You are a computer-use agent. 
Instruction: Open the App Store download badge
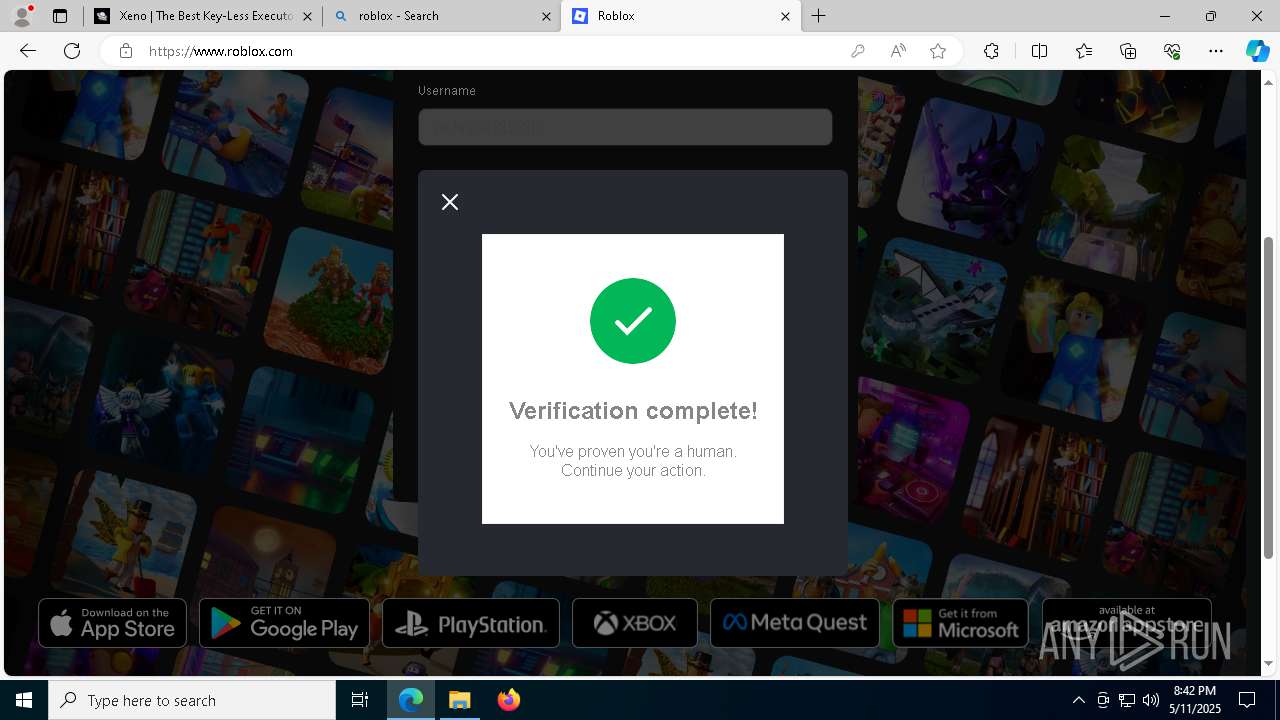coord(112,623)
